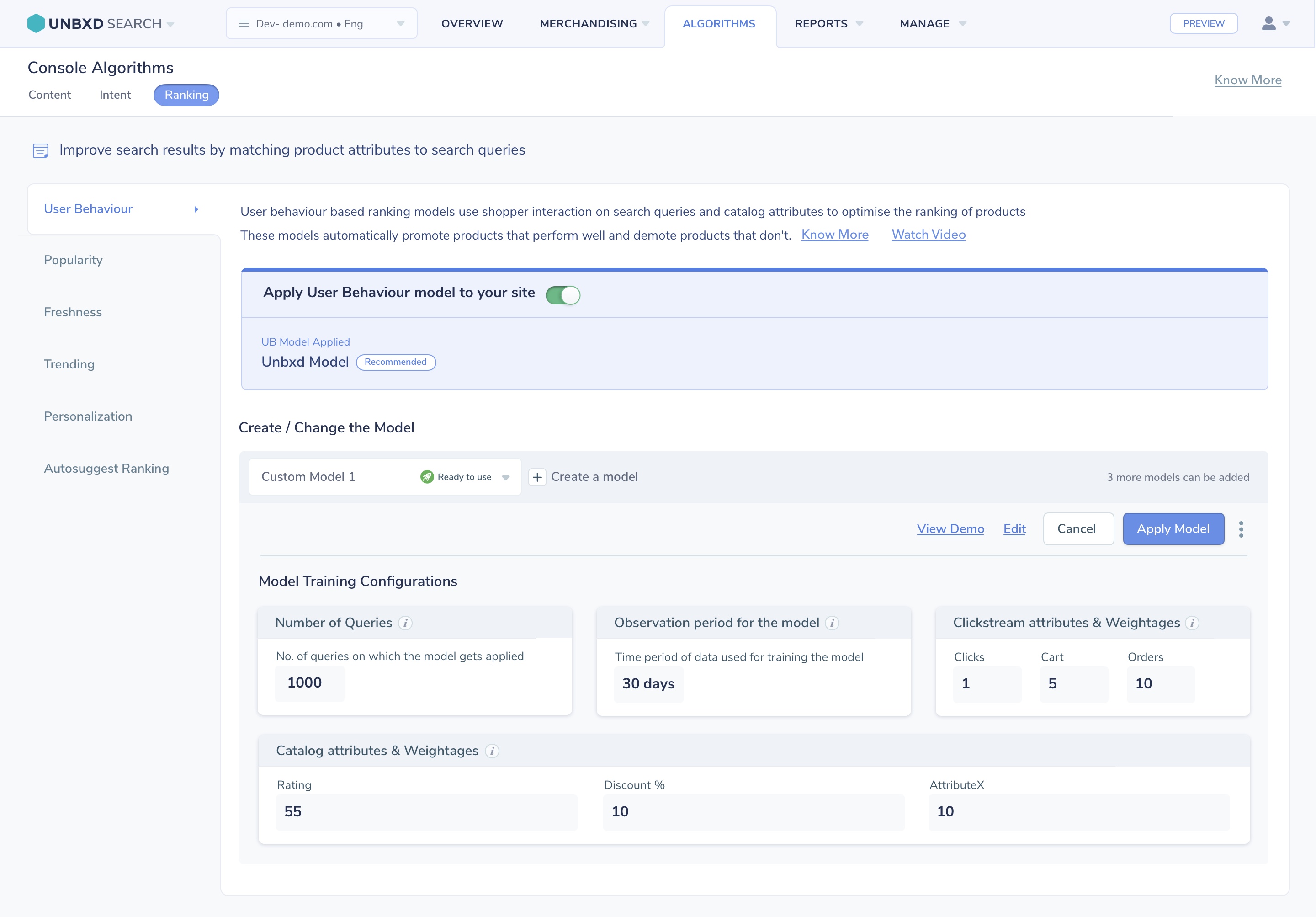Click info icon next to Number of Queries
This screenshot has height=917, width=1316.
405,623
